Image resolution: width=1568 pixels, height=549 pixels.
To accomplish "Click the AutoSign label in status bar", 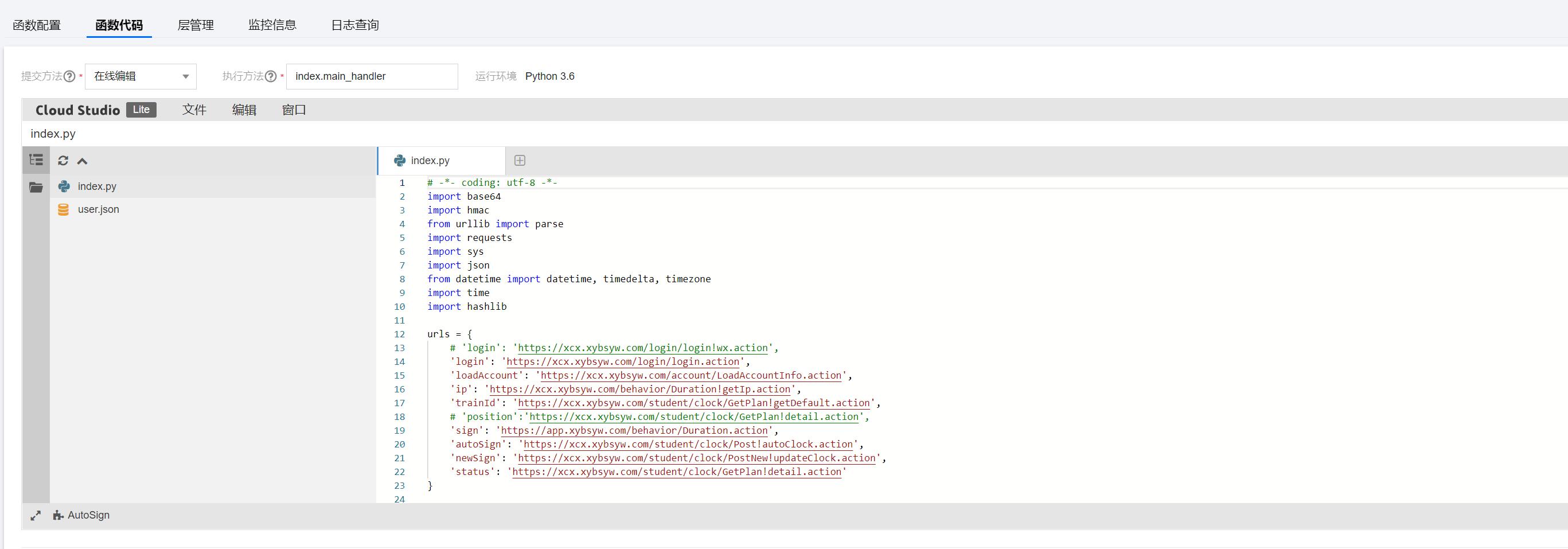I will [89, 516].
